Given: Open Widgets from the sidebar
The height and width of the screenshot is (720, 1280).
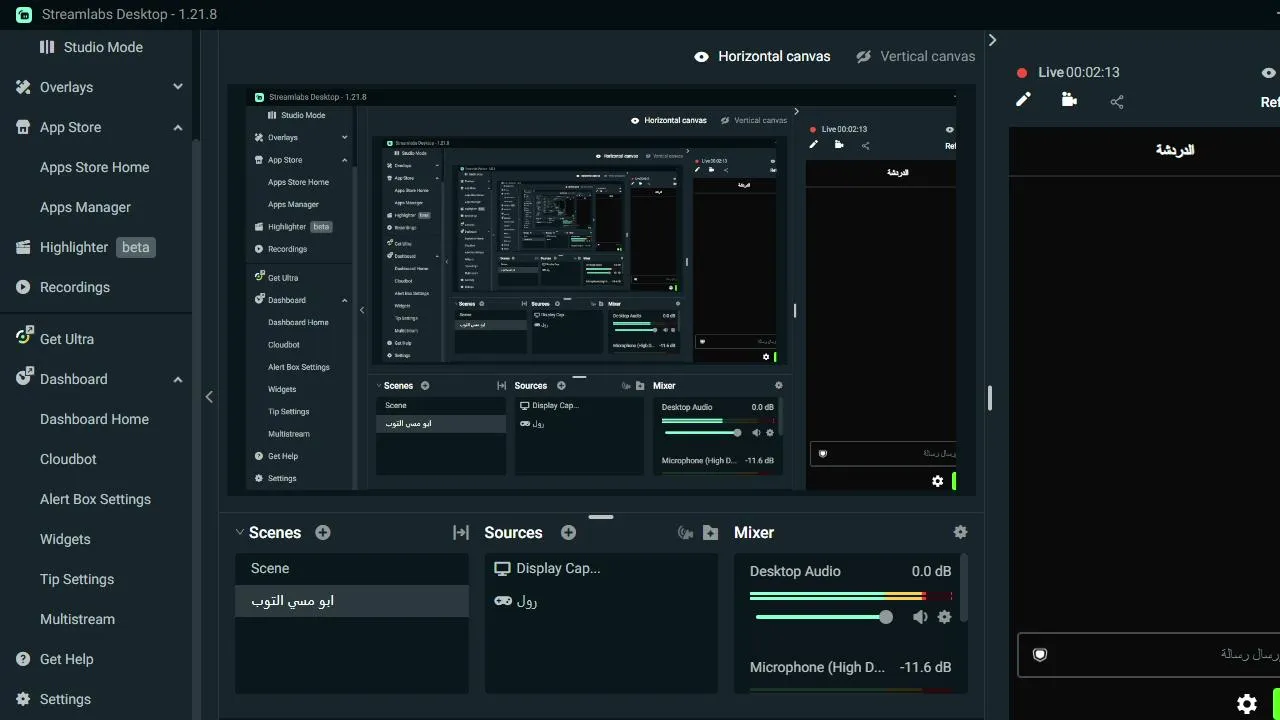Looking at the screenshot, I should [65, 539].
